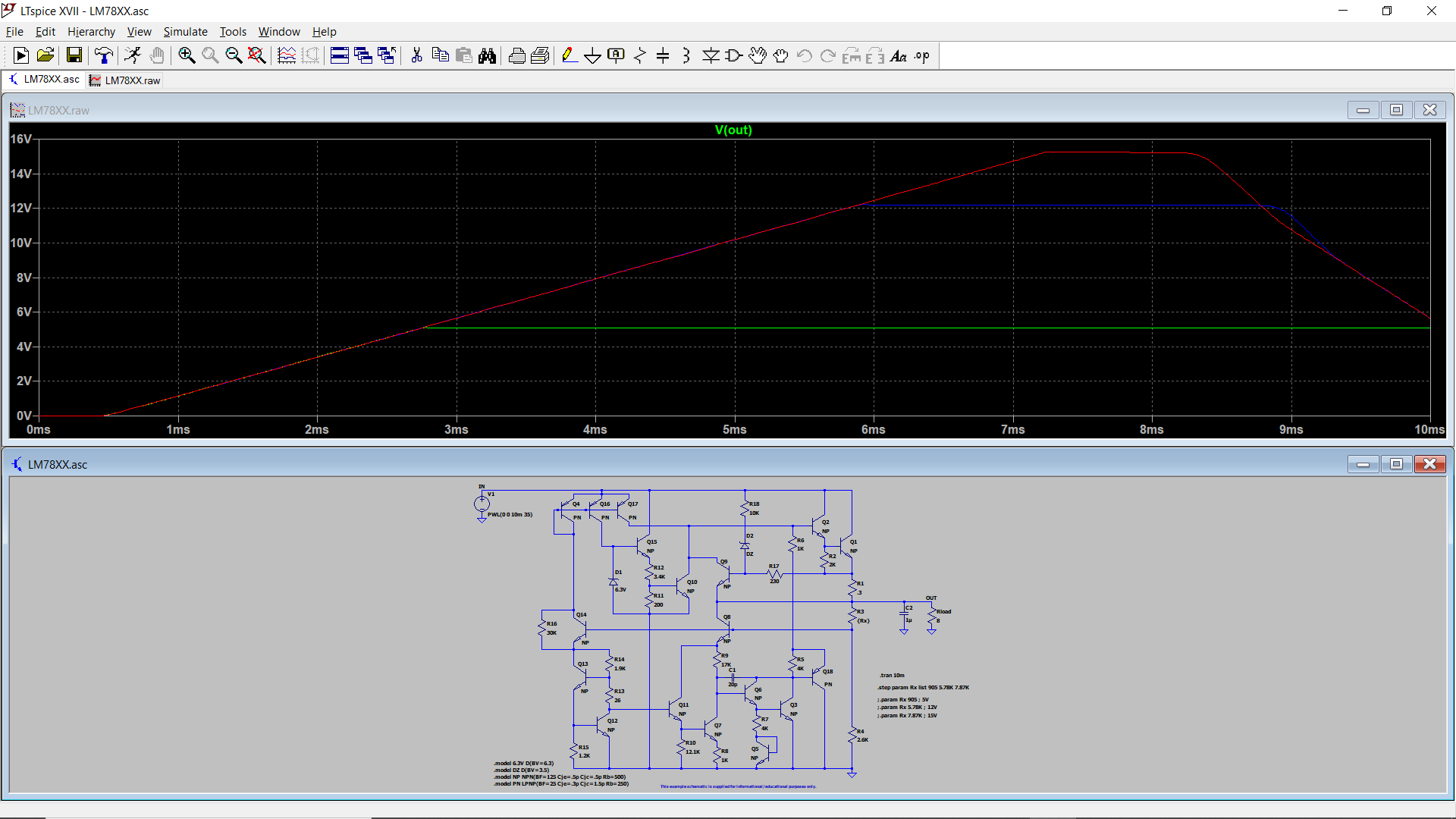Open a file with the folder icon
The width and height of the screenshot is (1456, 819).
[45, 55]
